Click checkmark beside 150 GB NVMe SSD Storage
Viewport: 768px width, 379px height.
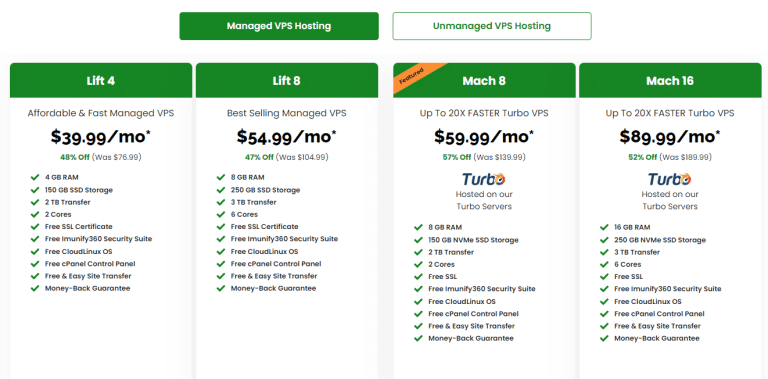pos(418,240)
